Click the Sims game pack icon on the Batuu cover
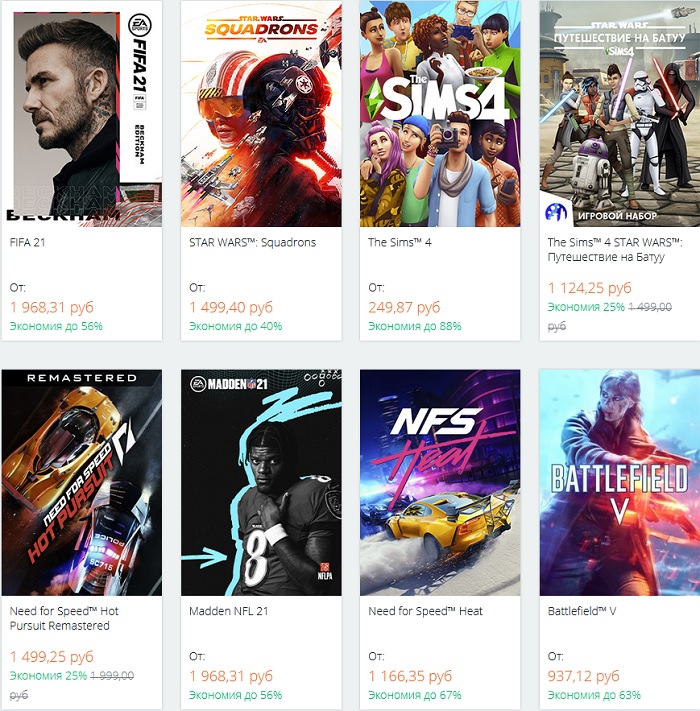Screen dimensions: 700x711 coord(556,211)
